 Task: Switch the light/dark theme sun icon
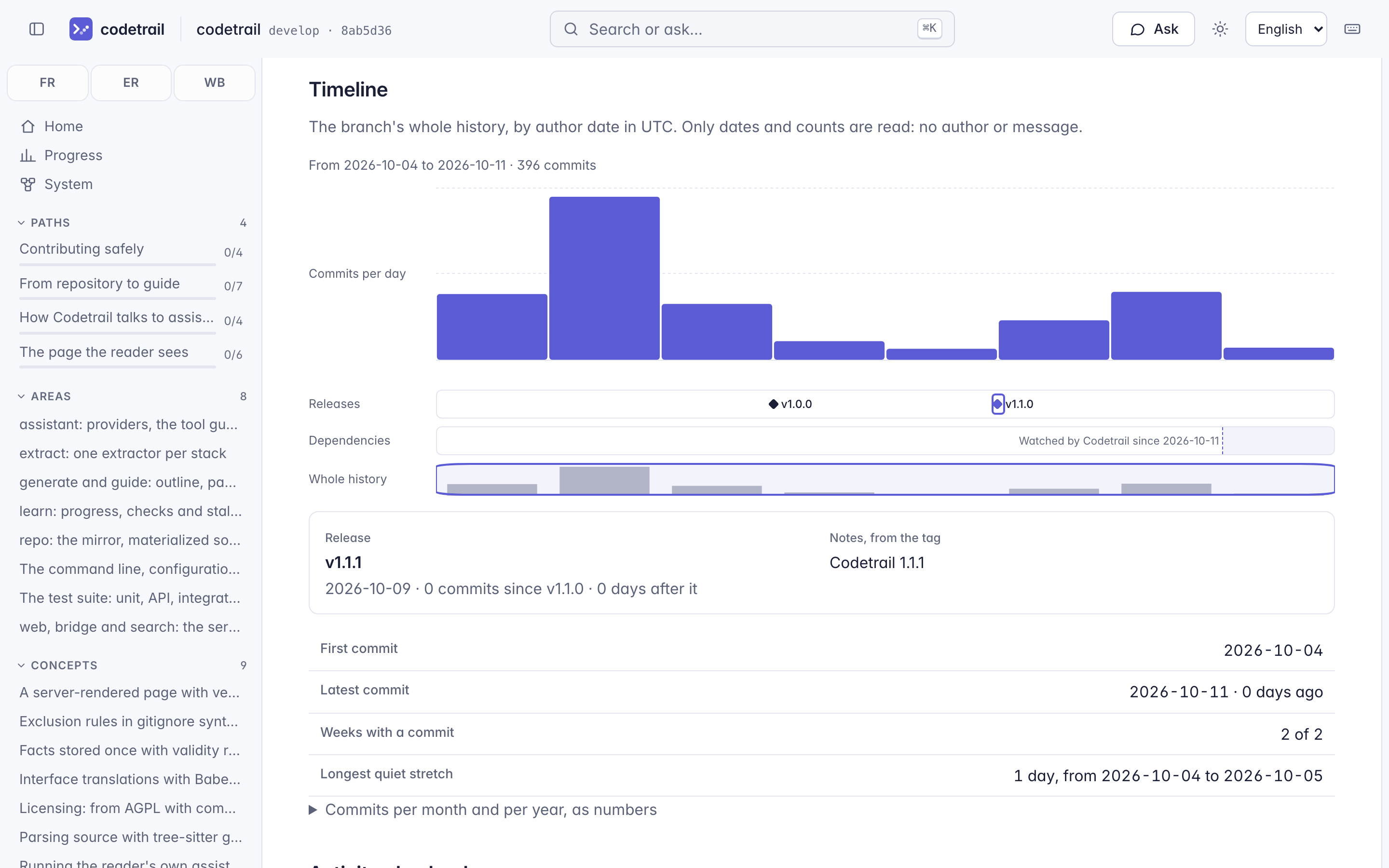point(1220,29)
